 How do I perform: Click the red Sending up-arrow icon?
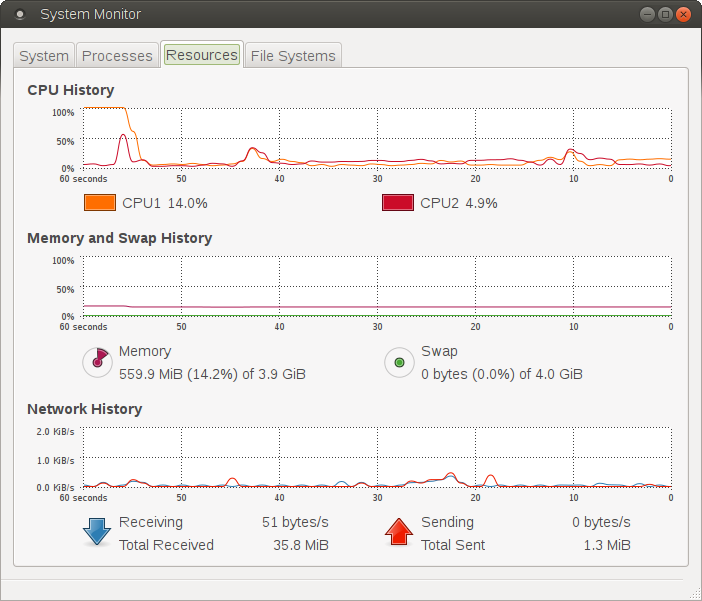398,532
